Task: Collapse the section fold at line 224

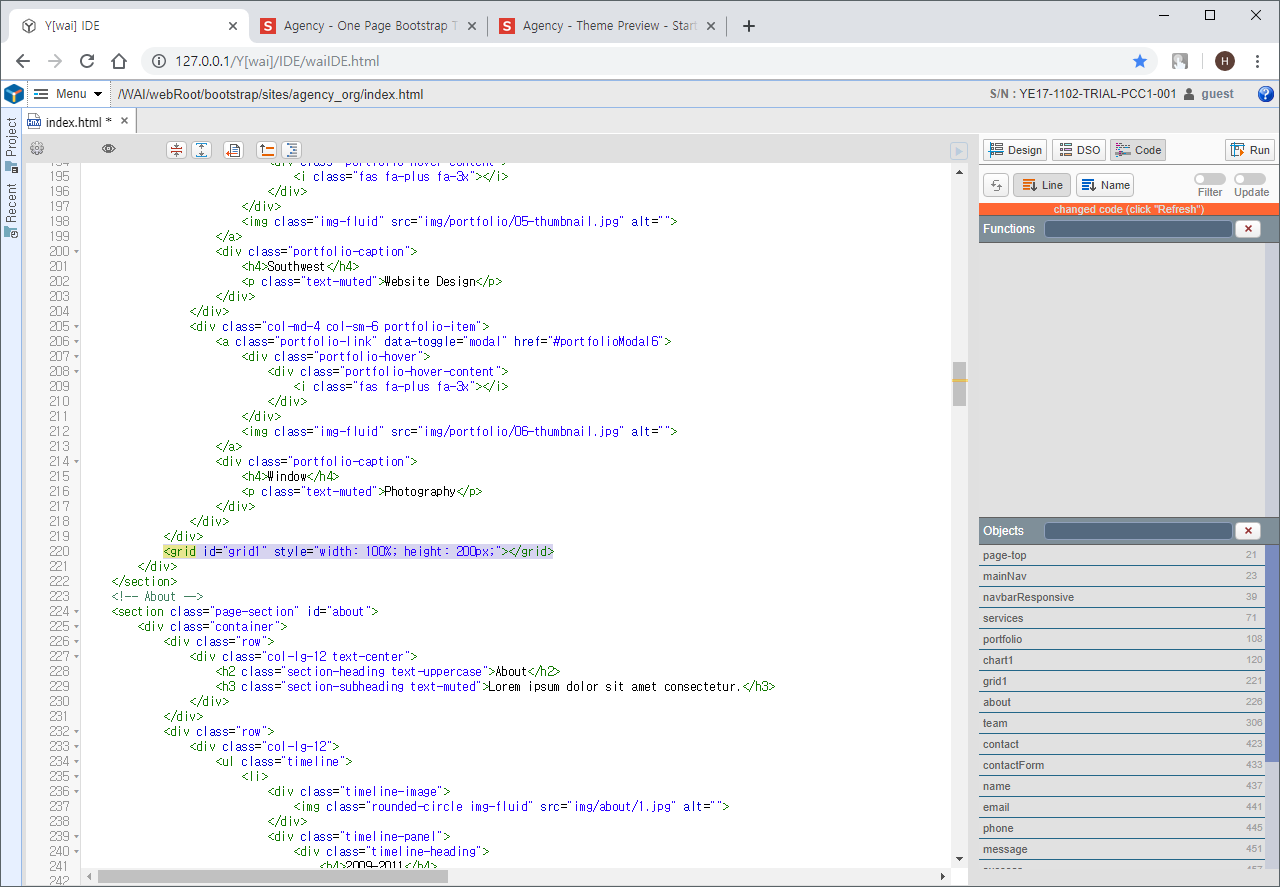Action: pyautogui.click(x=77, y=612)
